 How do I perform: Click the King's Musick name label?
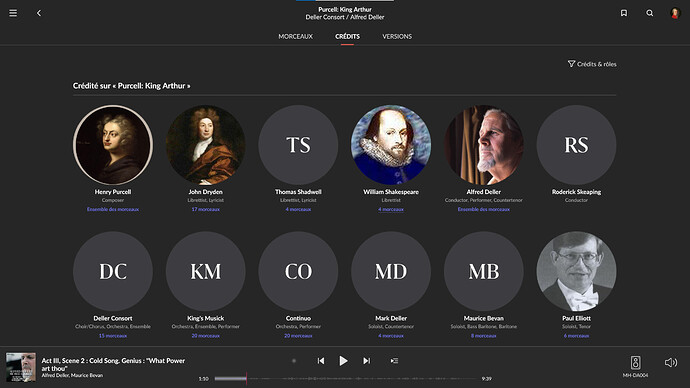pos(206,318)
